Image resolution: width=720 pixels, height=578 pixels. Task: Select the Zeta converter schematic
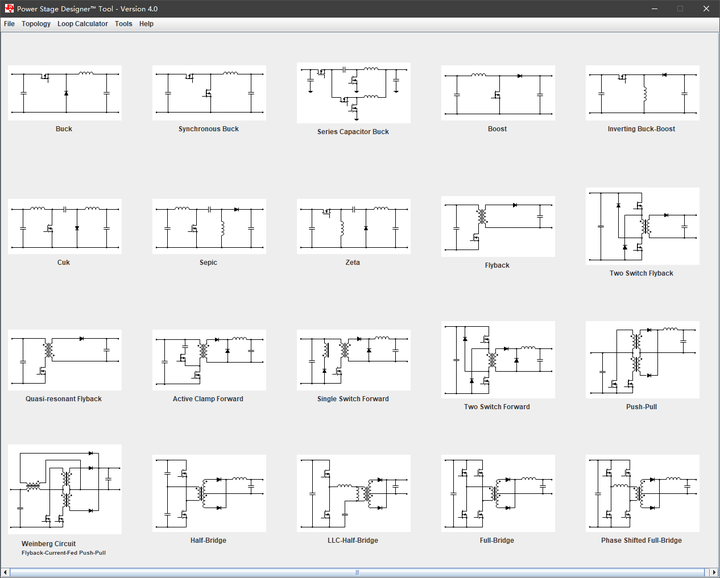[x=354, y=226]
